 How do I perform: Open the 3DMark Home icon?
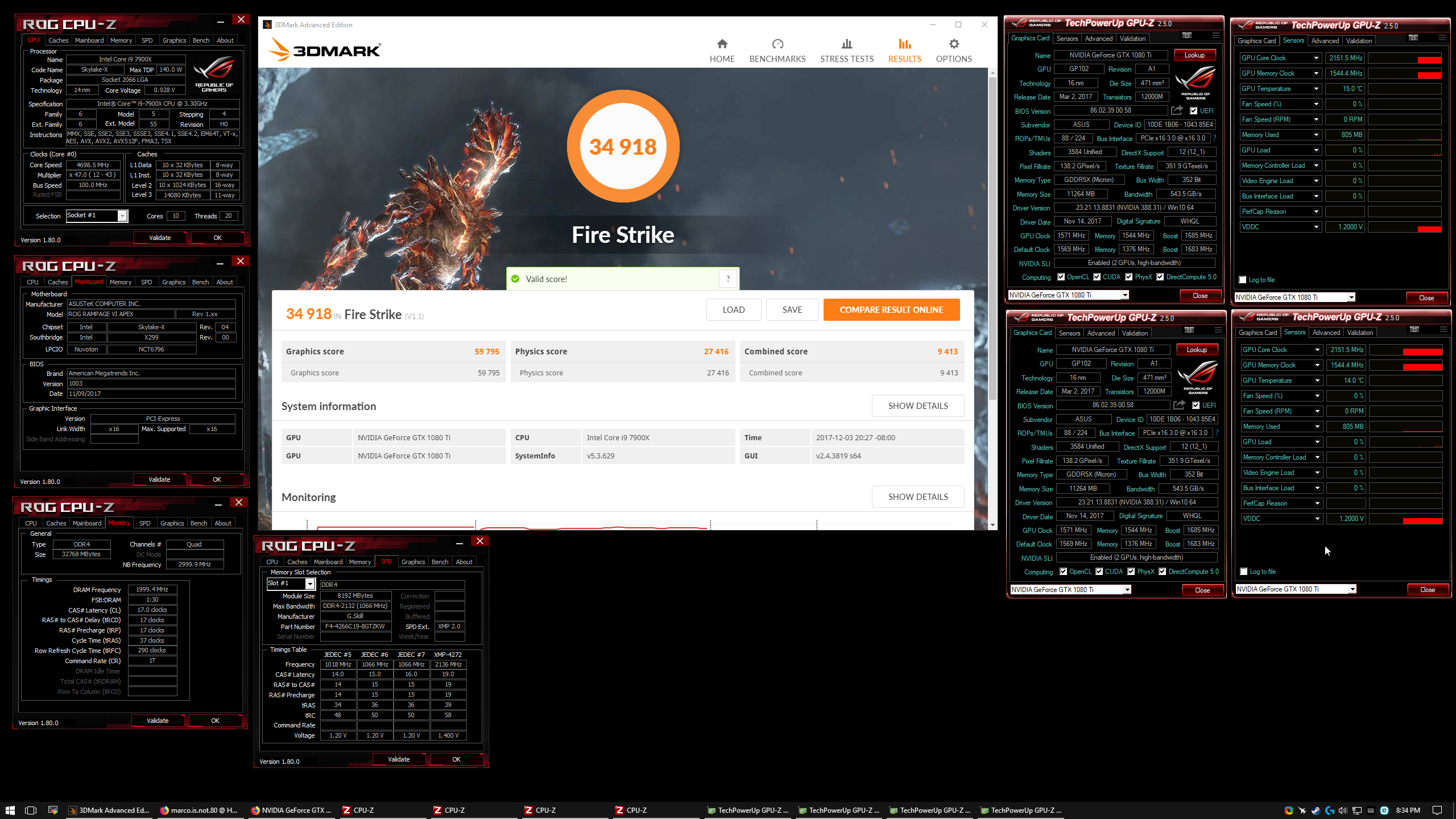722,44
